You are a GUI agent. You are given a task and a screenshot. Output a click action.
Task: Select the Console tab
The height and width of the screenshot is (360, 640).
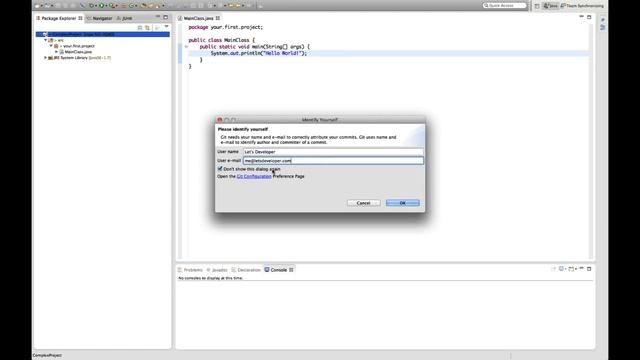[x=279, y=270]
